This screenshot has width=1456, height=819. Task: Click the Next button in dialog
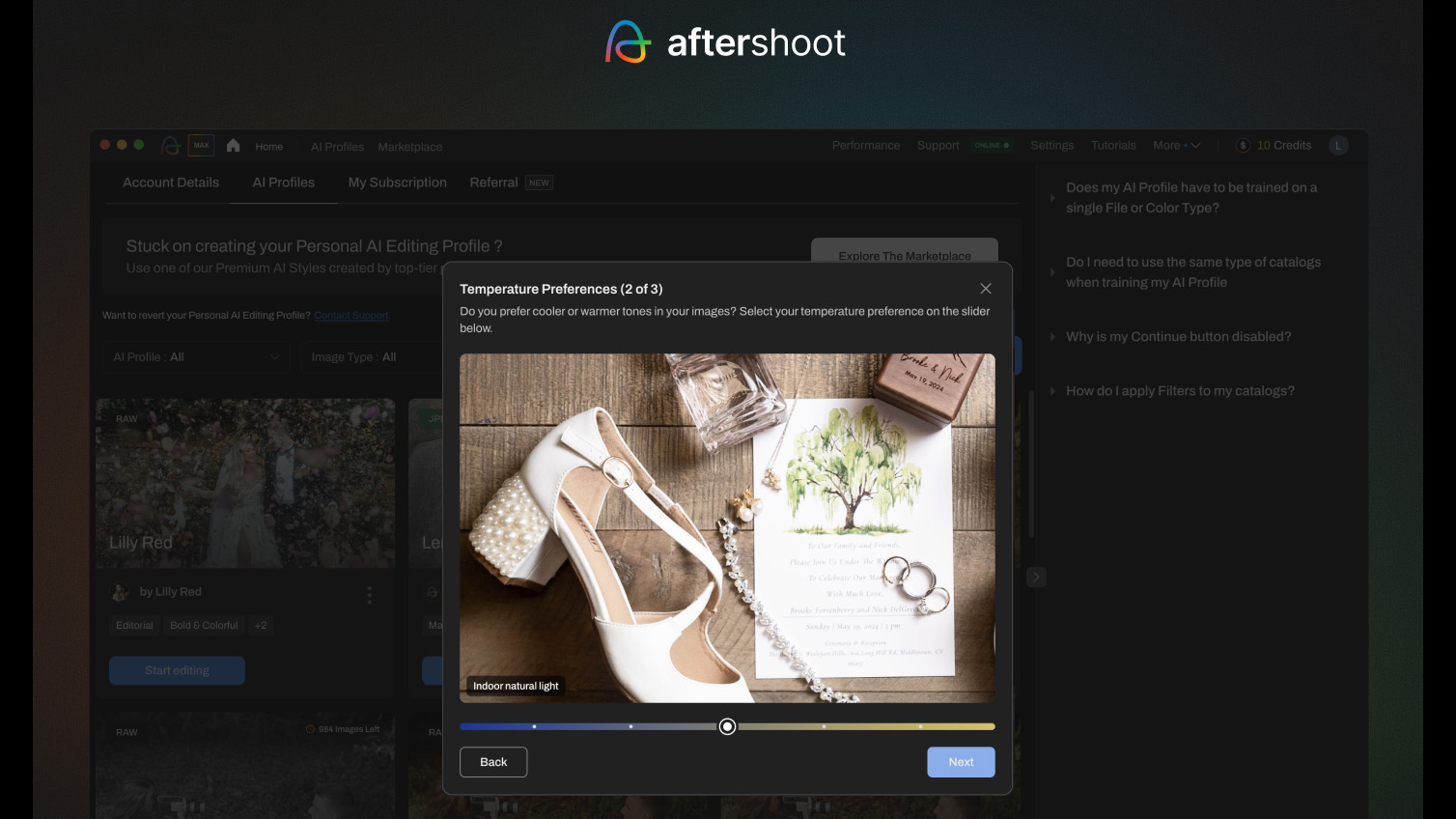point(961,762)
